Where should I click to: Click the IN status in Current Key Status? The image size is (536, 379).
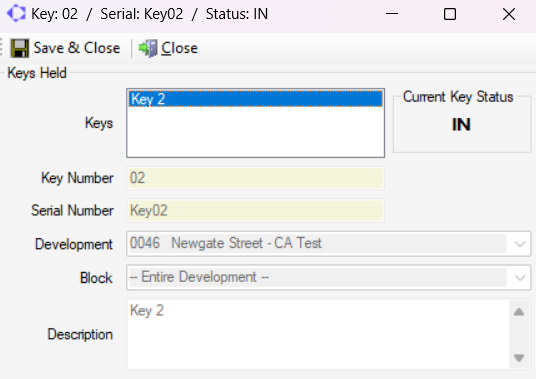(461, 124)
